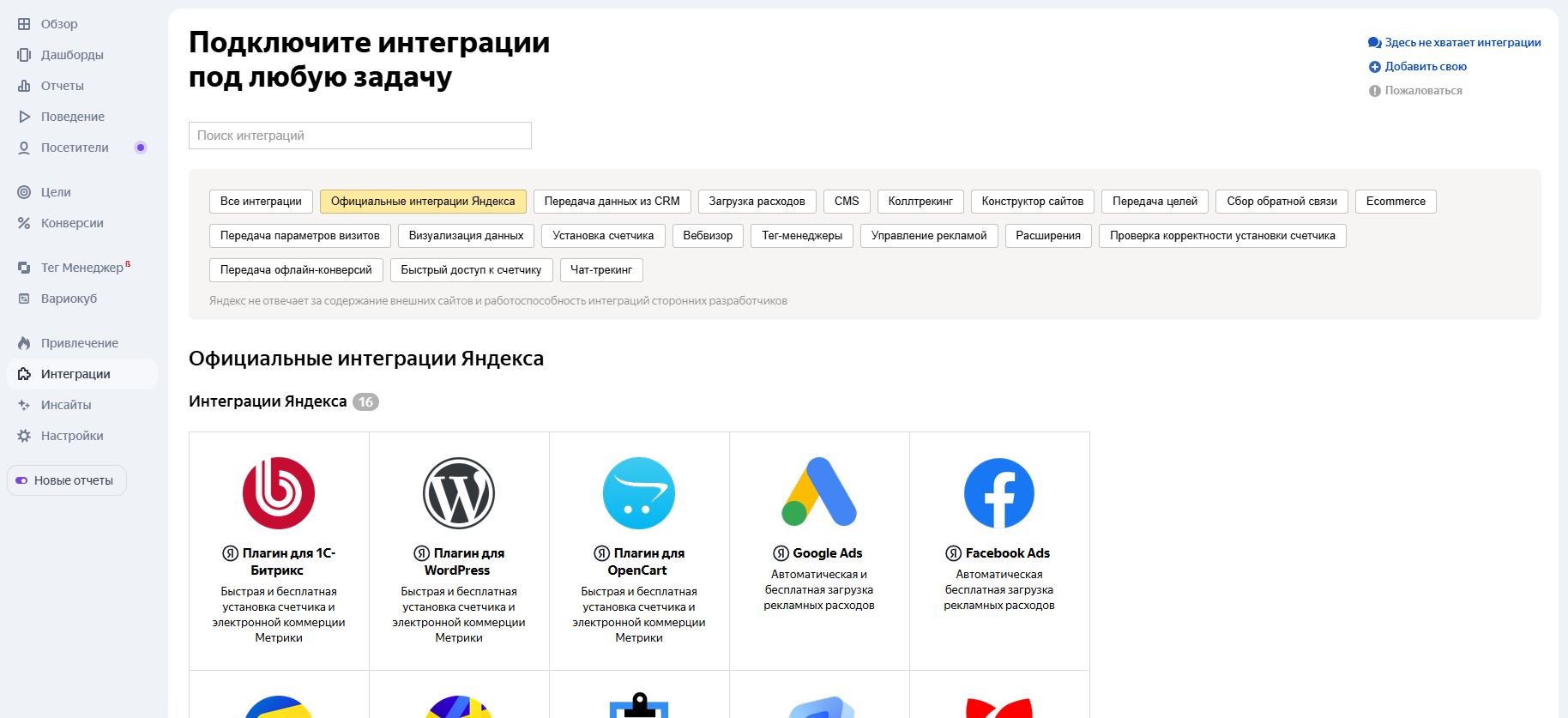Open the Обзор section
This screenshot has width=1568, height=718.
[59, 24]
